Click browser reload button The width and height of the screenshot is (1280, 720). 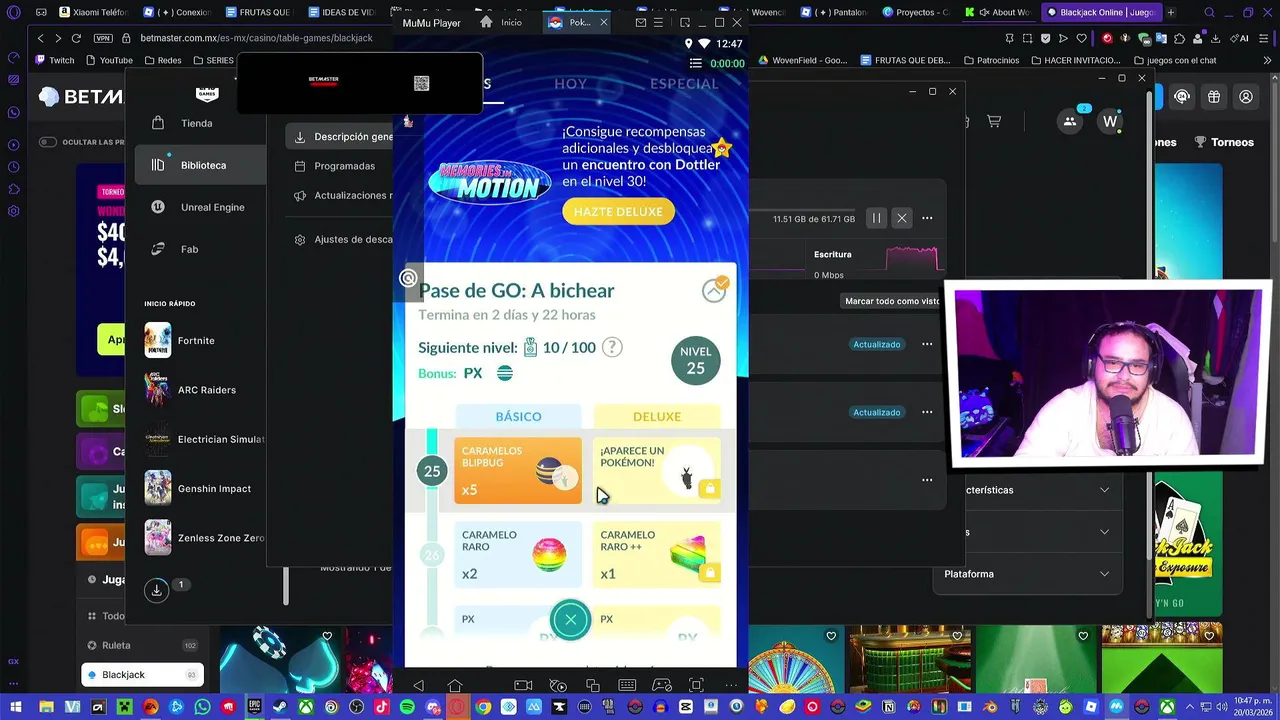tap(76, 38)
